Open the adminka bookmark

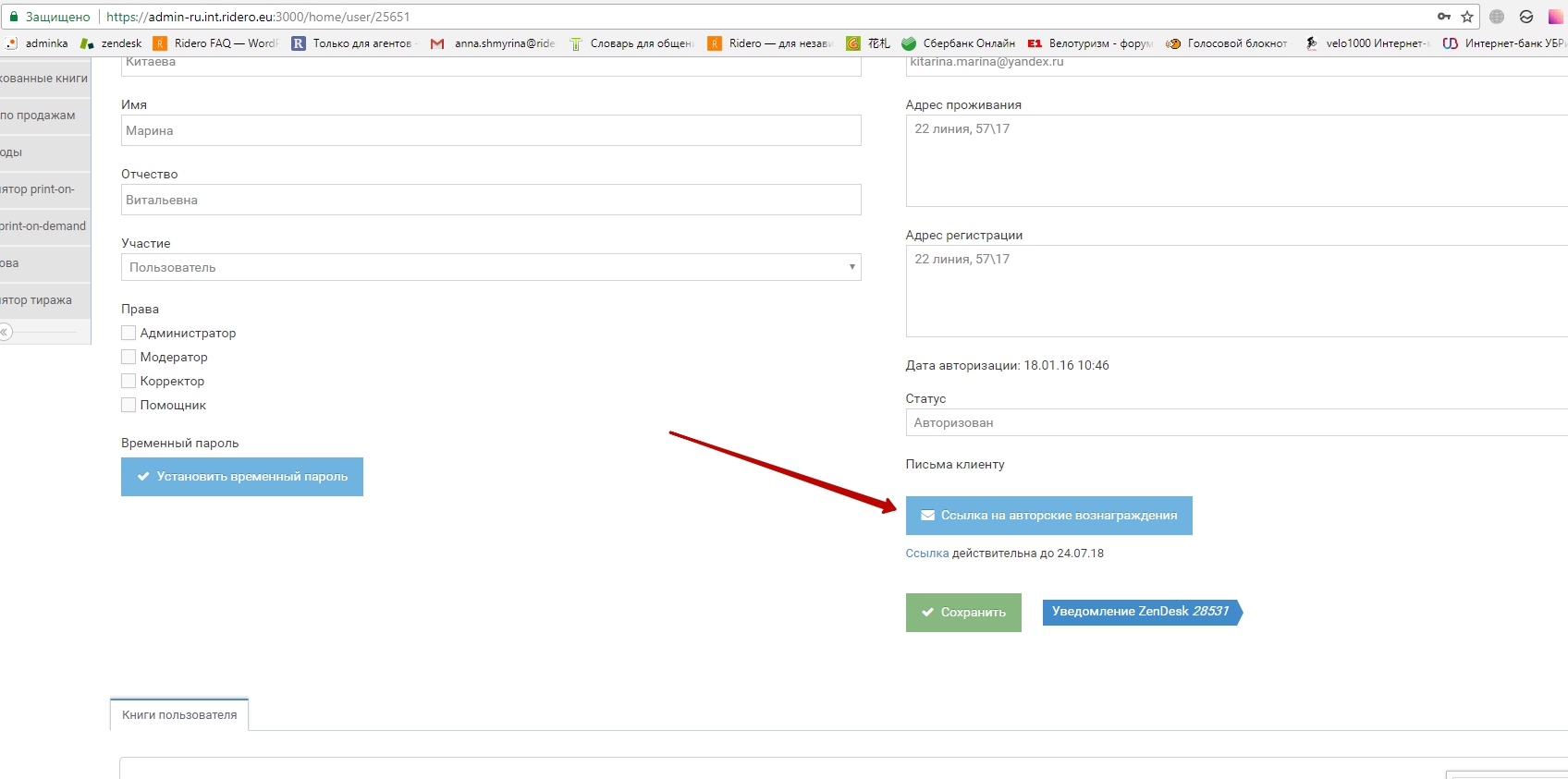click(x=37, y=43)
